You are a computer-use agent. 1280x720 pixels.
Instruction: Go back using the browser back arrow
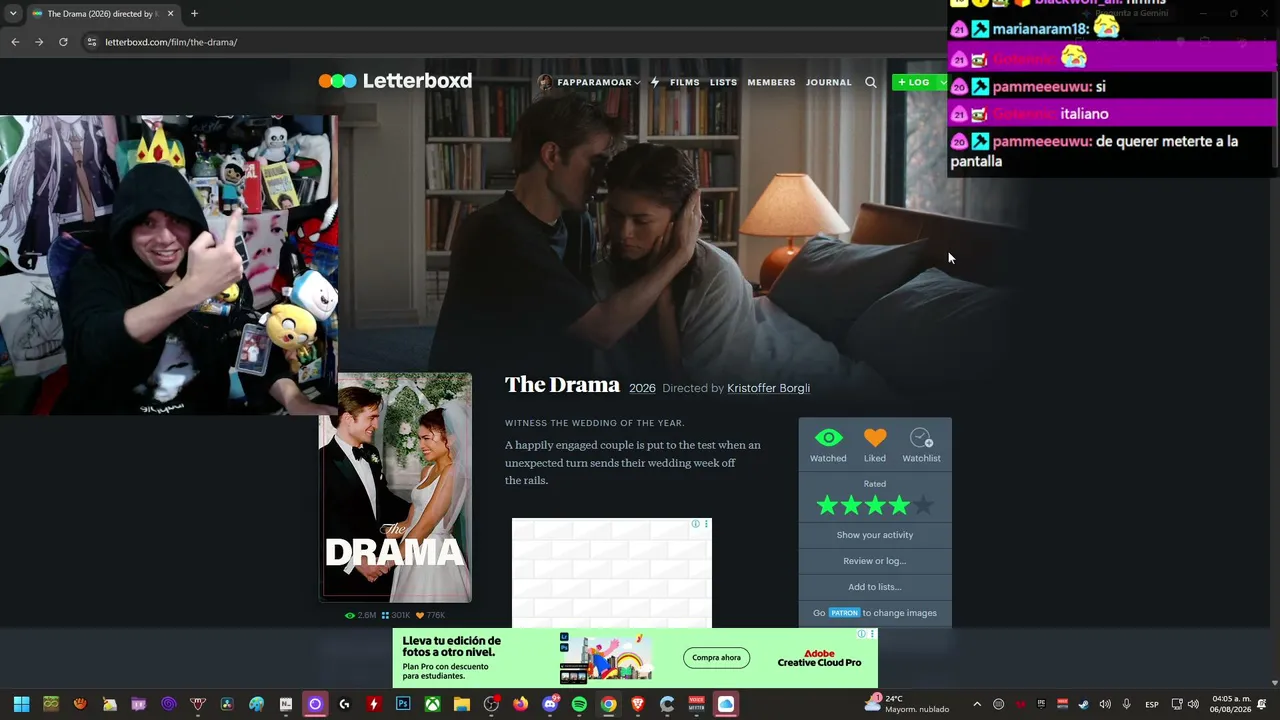point(15,42)
